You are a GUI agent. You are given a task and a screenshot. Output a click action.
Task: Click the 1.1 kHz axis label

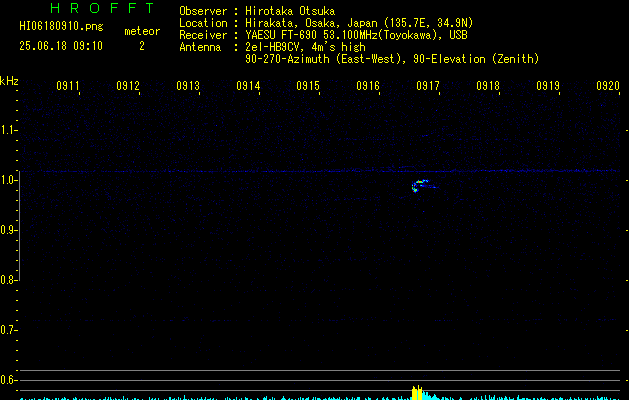8,130
